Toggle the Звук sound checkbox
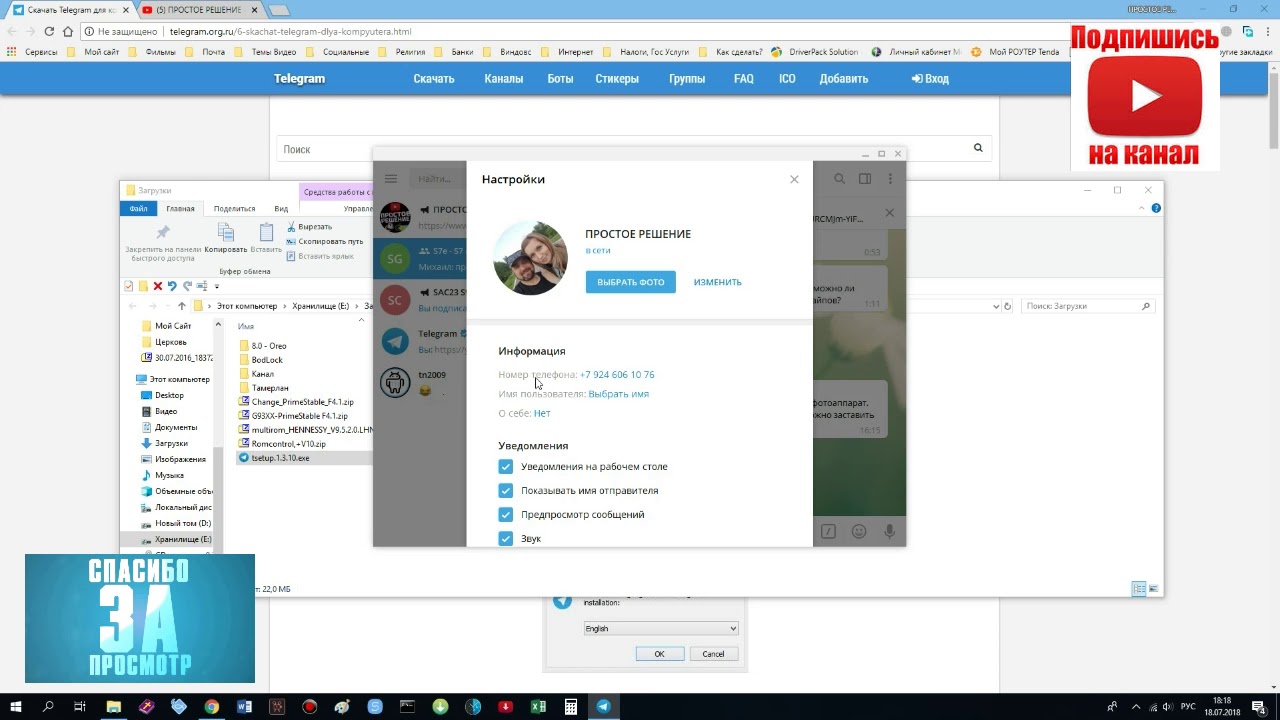This screenshot has height=720, width=1280. coord(505,539)
